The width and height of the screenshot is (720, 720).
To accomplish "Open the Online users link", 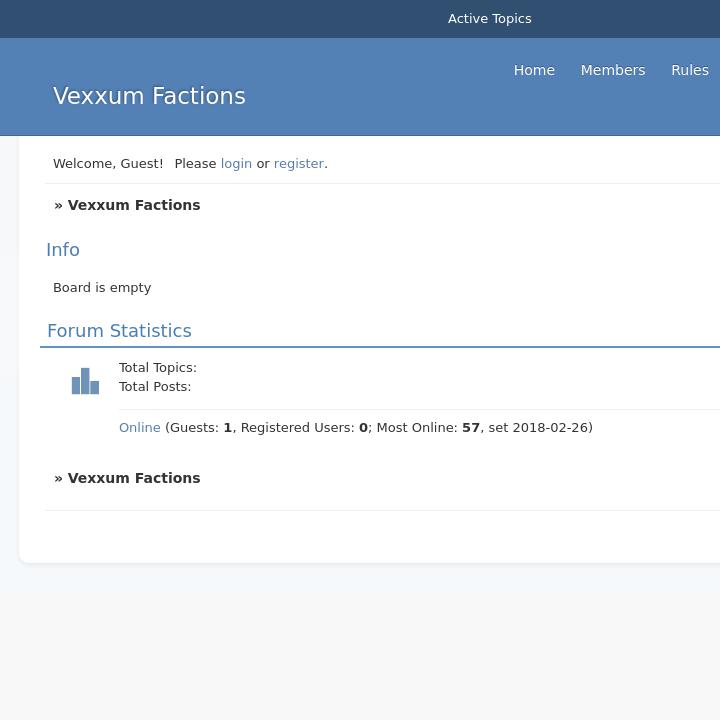I will [140, 428].
